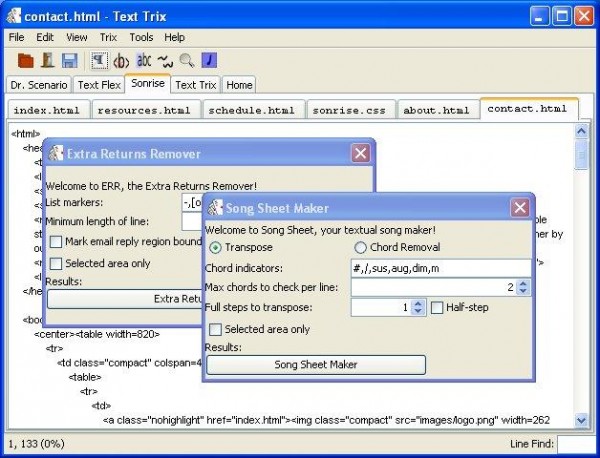This screenshot has height=458, width=600.
Task: Close the Extra Returns Remover dialog
Action: [x=360, y=153]
